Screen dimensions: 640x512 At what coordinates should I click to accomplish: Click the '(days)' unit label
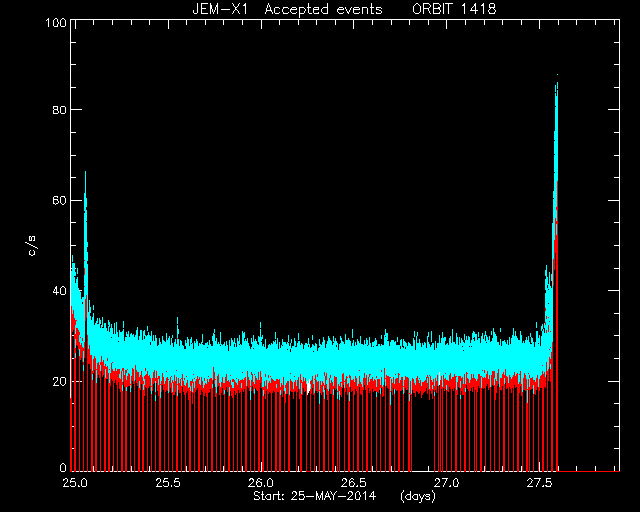418,496
